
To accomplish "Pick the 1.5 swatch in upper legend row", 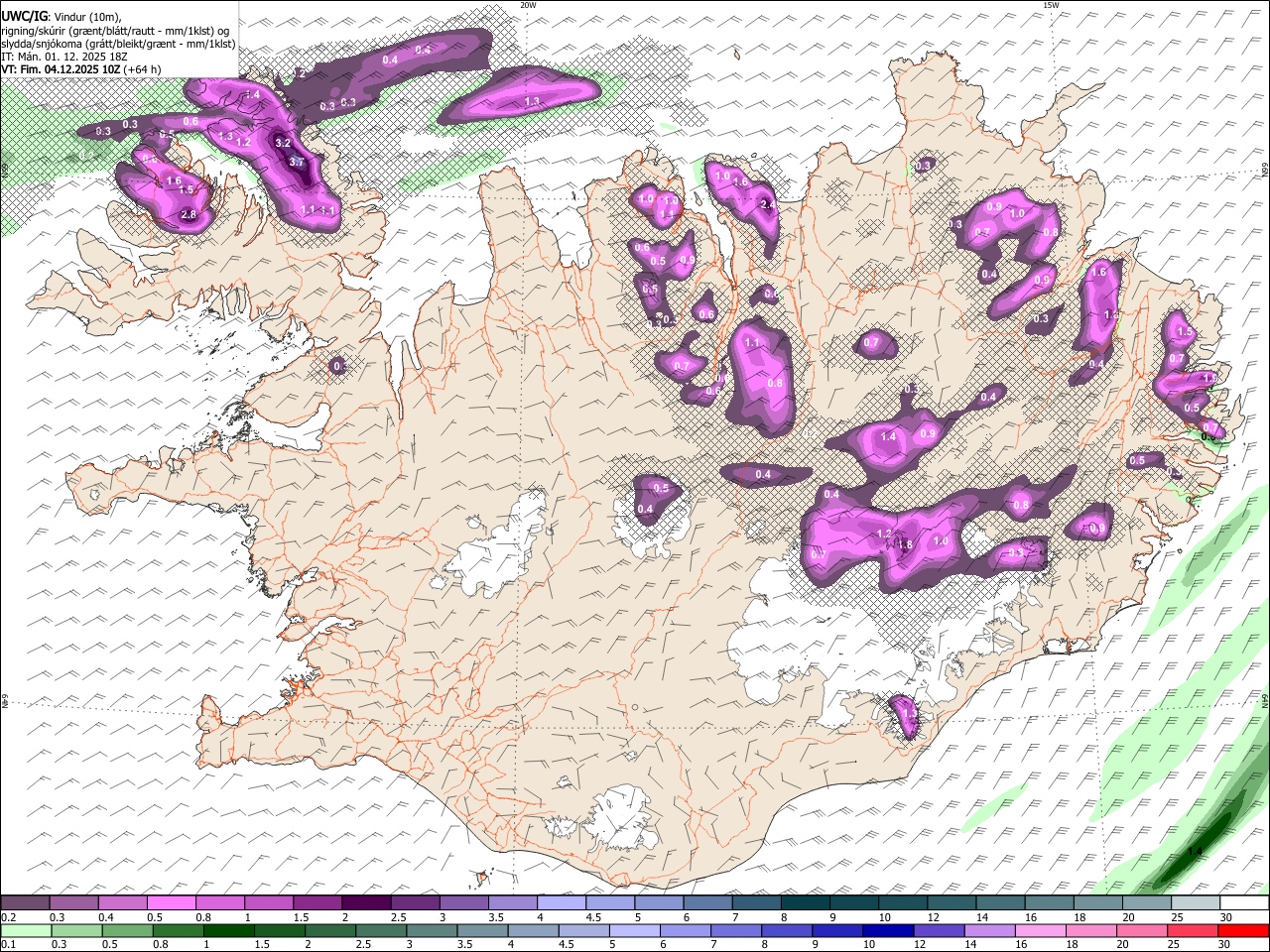I will click(x=317, y=902).
